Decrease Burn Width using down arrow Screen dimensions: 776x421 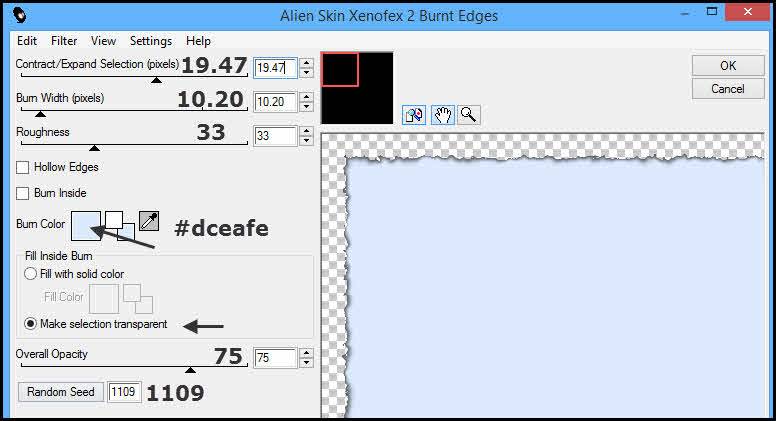click(307, 106)
